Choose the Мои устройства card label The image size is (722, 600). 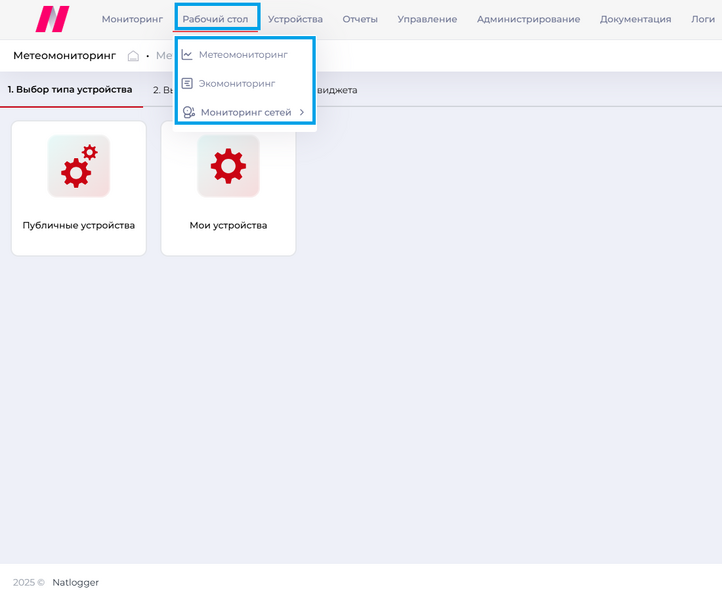pyautogui.click(x=228, y=225)
